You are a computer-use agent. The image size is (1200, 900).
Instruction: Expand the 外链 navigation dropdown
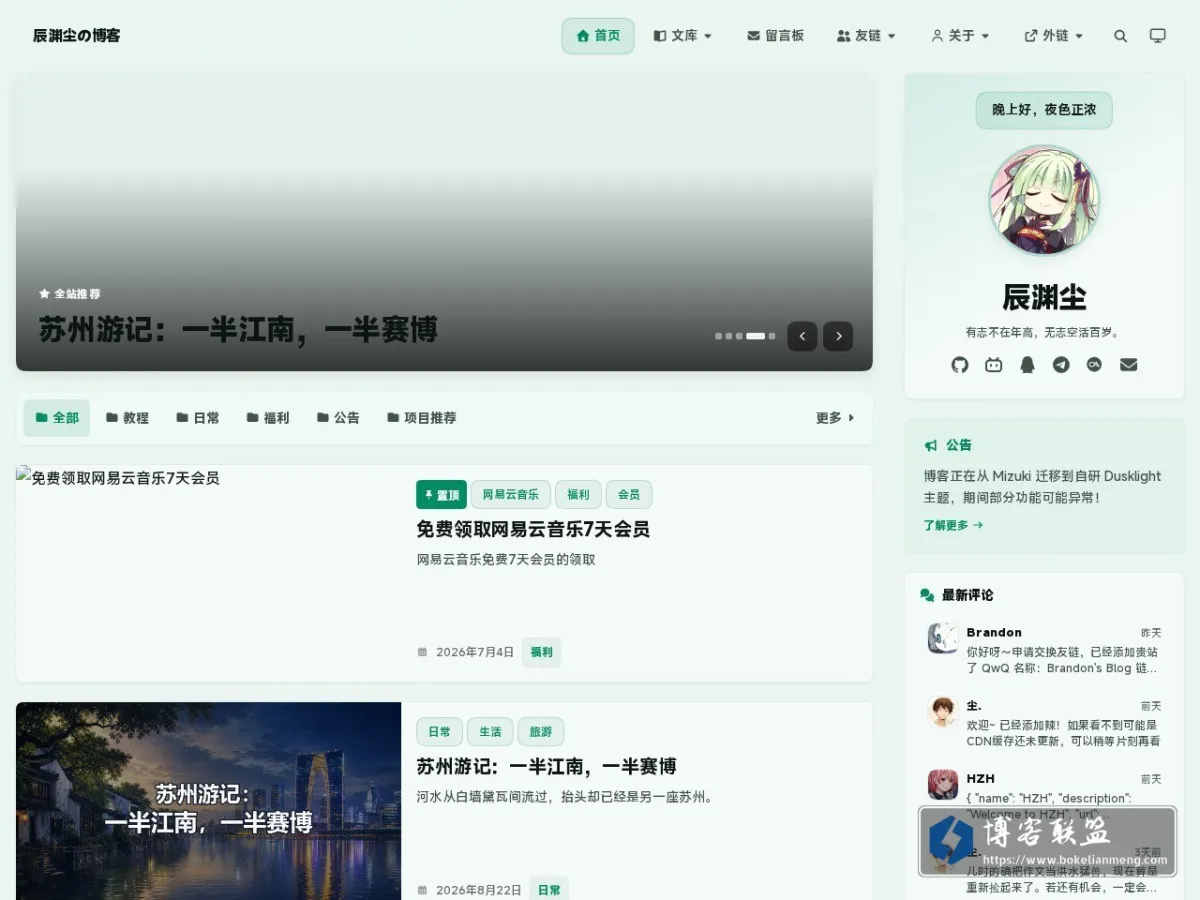[x=1054, y=36]
